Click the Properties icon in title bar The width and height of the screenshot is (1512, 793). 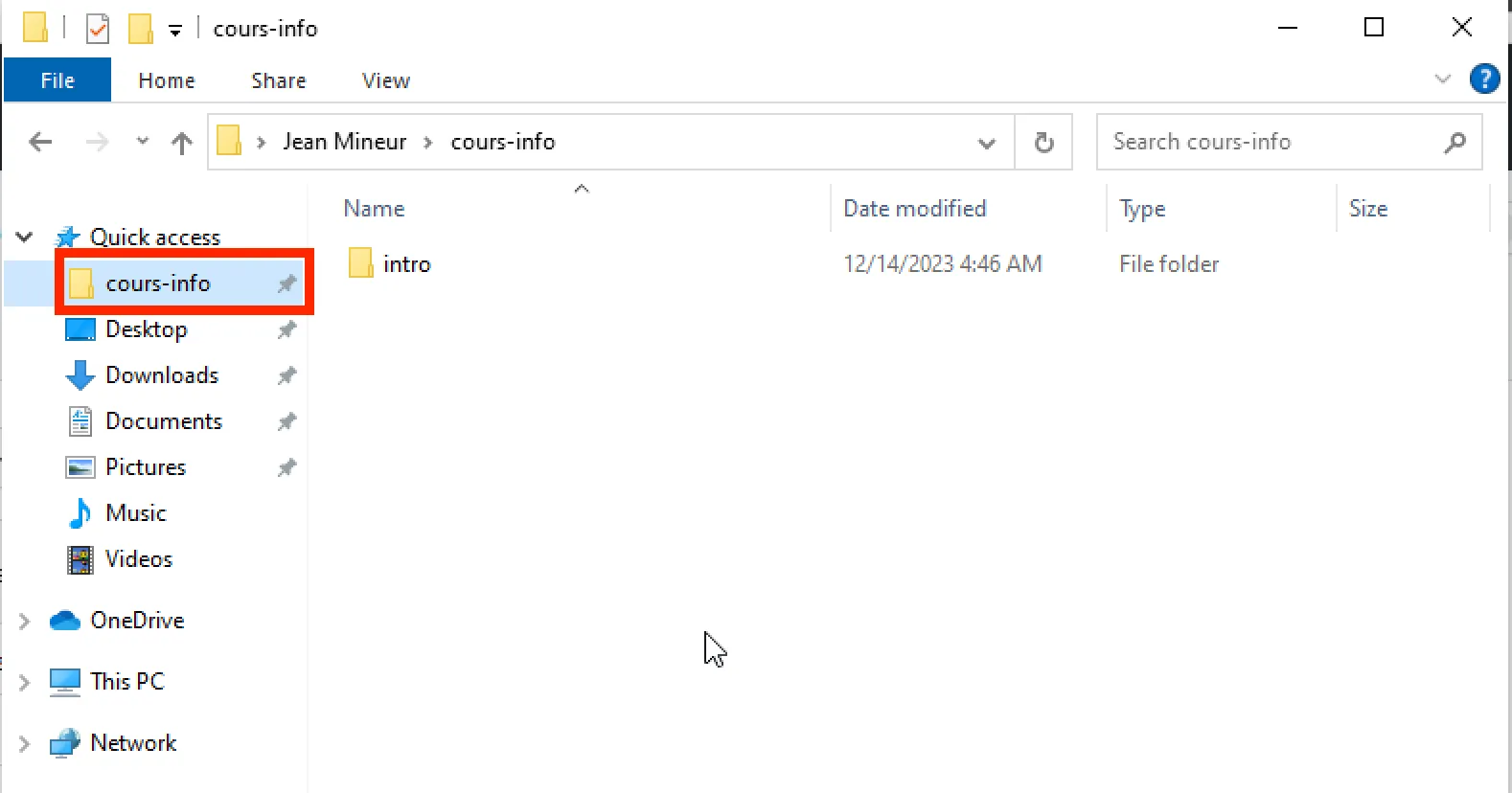click(x=98, y=29)
